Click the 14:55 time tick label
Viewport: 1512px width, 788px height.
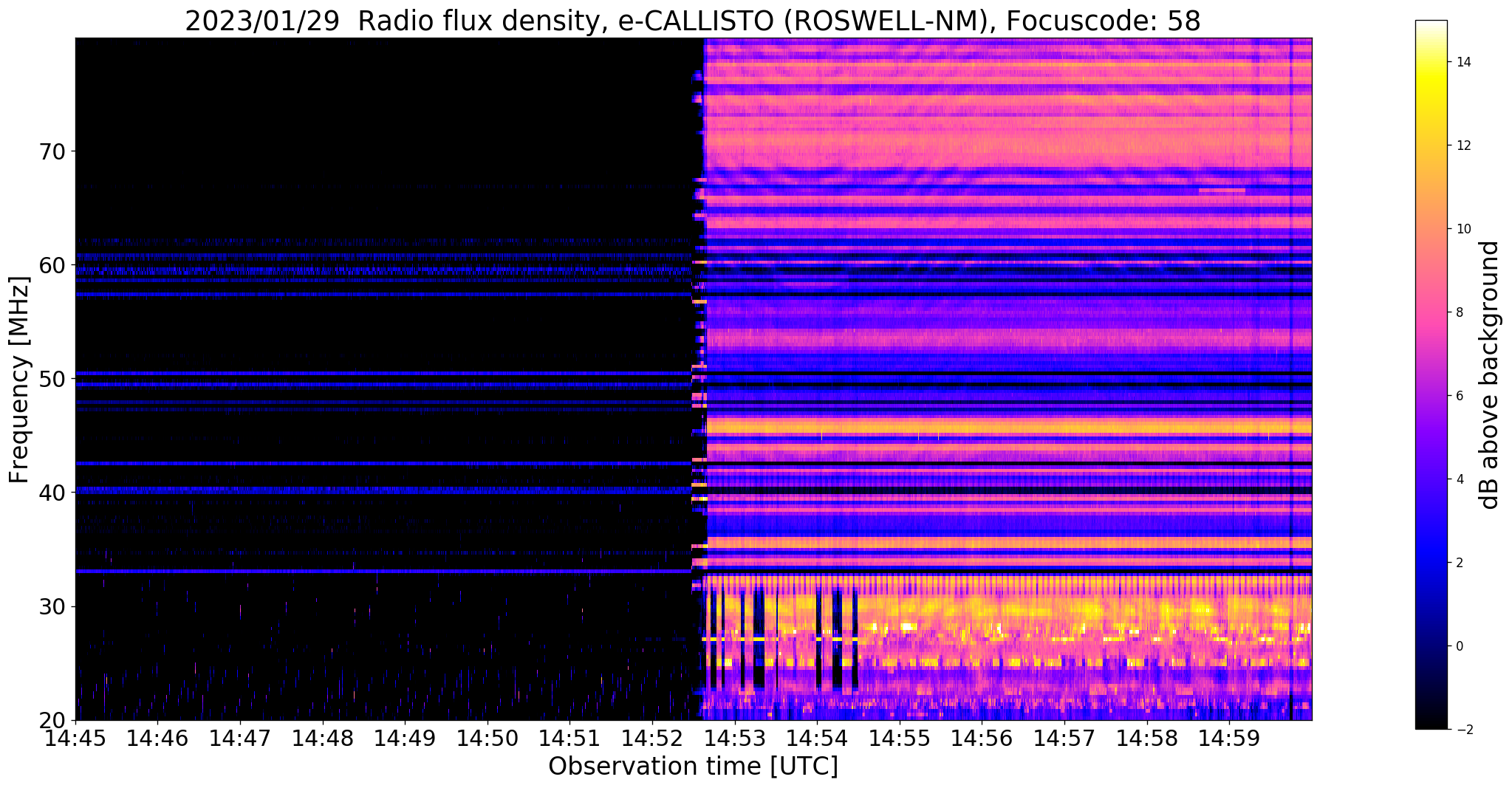tap(900, 738)
